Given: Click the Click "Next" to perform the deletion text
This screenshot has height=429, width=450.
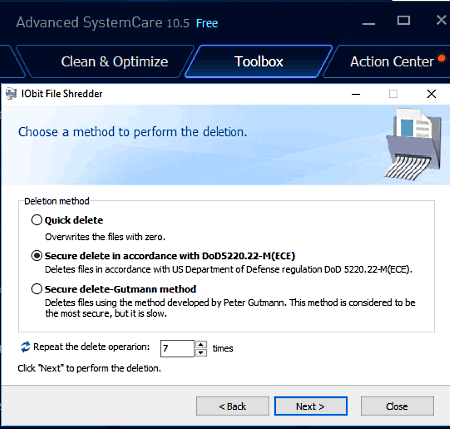Looking at the screenshot, I should [x=89, y=368].
